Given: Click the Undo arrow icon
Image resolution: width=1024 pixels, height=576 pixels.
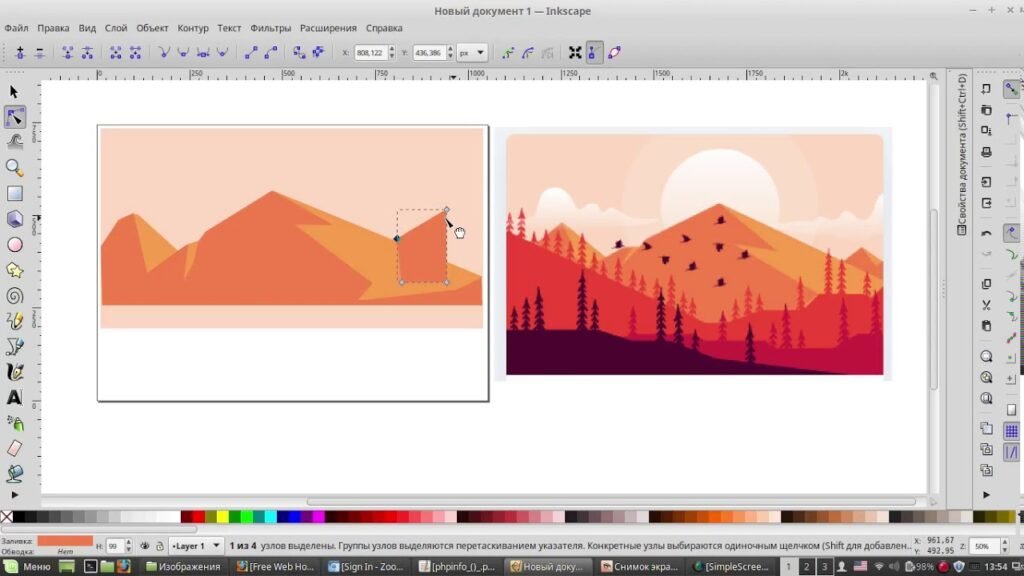Looking at the screenshot, I should 986,233.
